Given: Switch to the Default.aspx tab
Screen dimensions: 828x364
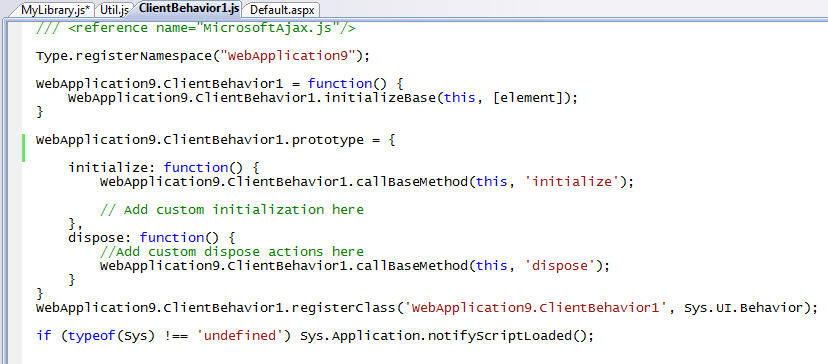Looking at the screenshot, I should click(x=282, y=10).
